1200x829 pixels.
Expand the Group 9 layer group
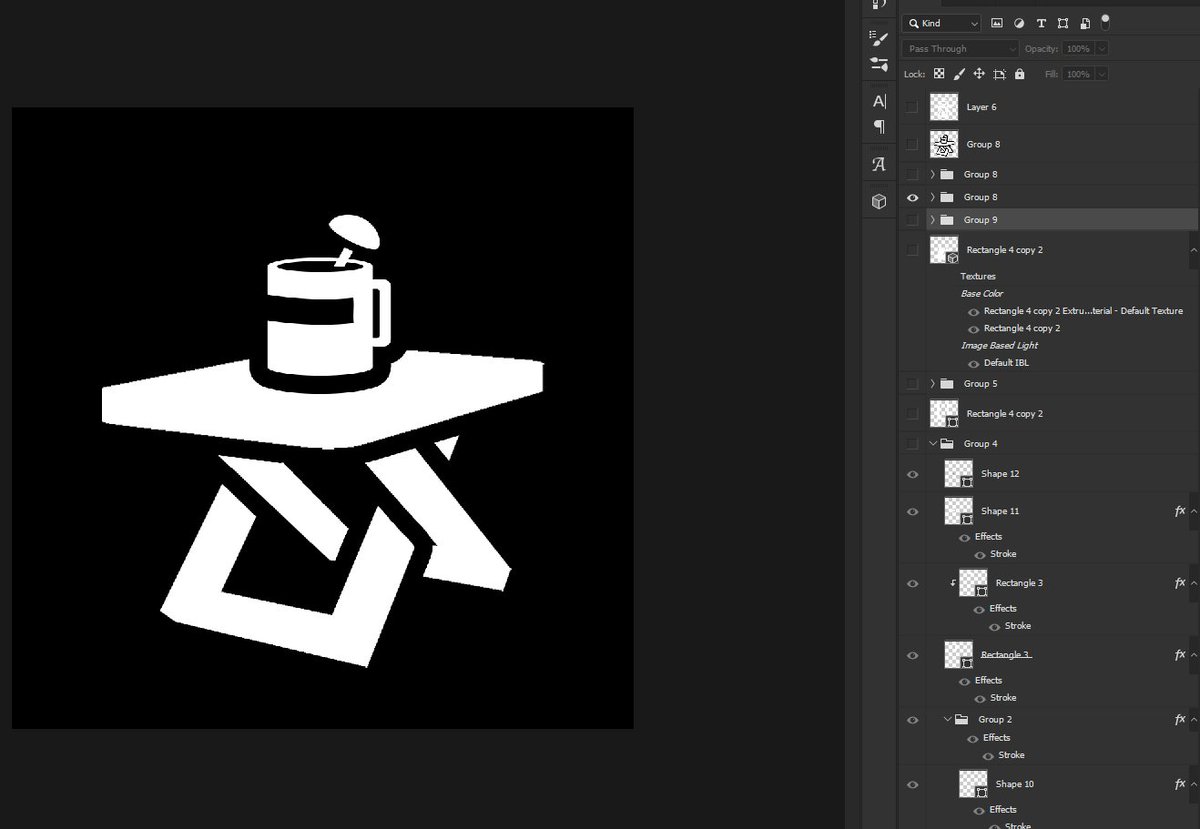pyautogui.click(x=932, y=219)
